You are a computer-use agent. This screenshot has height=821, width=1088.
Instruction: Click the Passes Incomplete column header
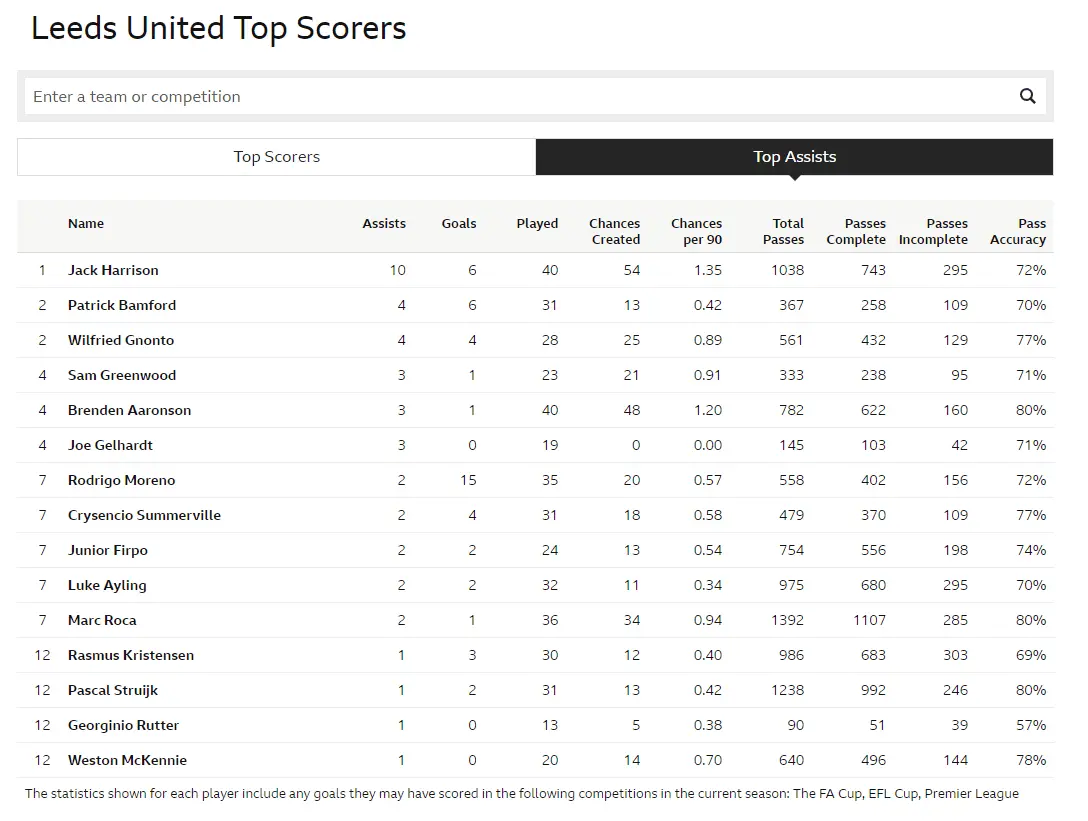click(933, 231)
